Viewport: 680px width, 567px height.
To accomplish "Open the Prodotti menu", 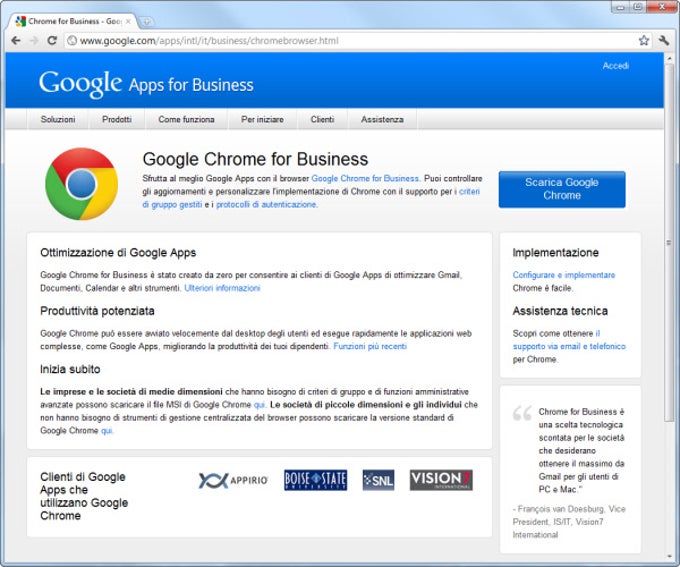I will [117, 119].
